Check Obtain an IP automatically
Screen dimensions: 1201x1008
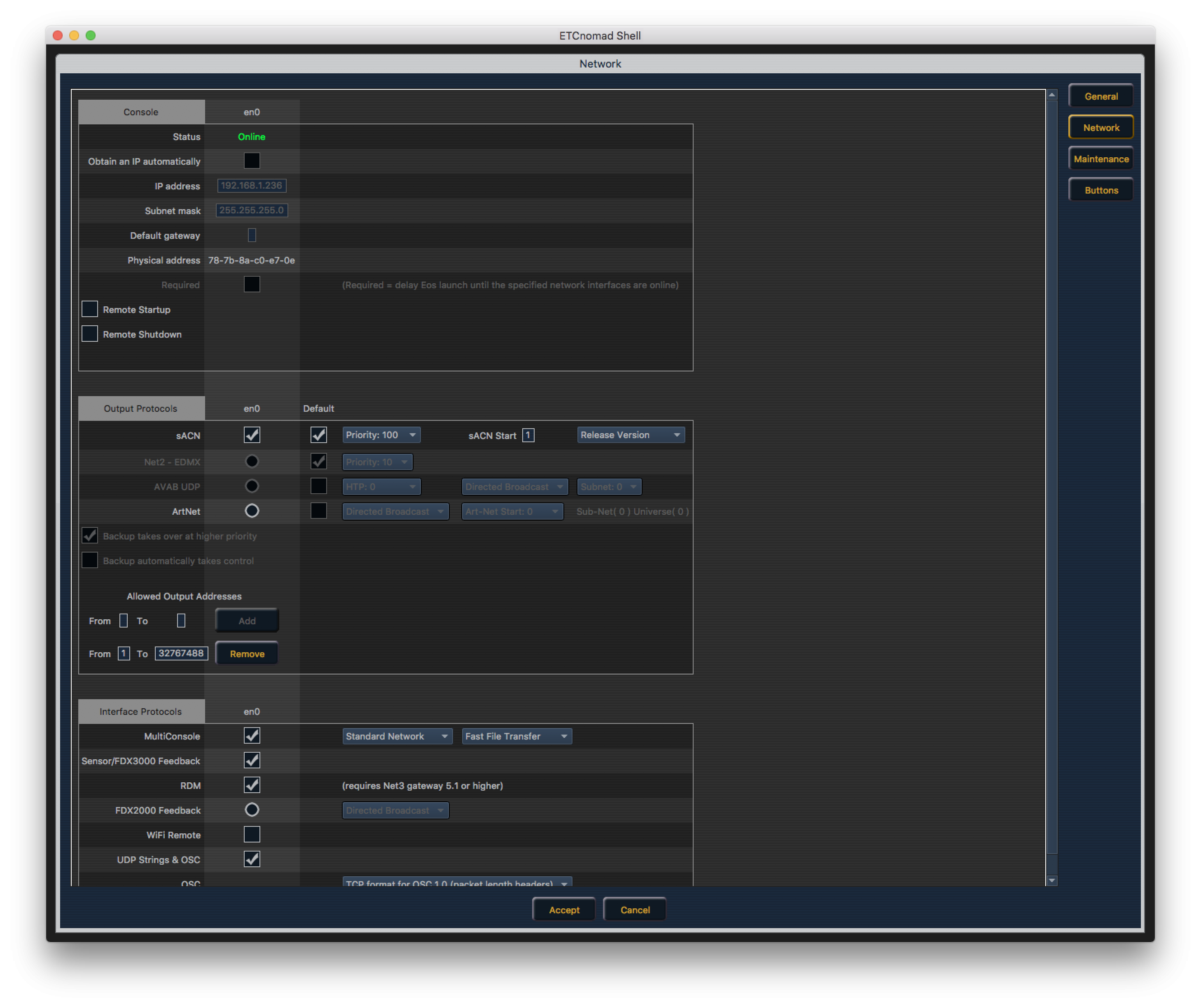tap(252, 161)
